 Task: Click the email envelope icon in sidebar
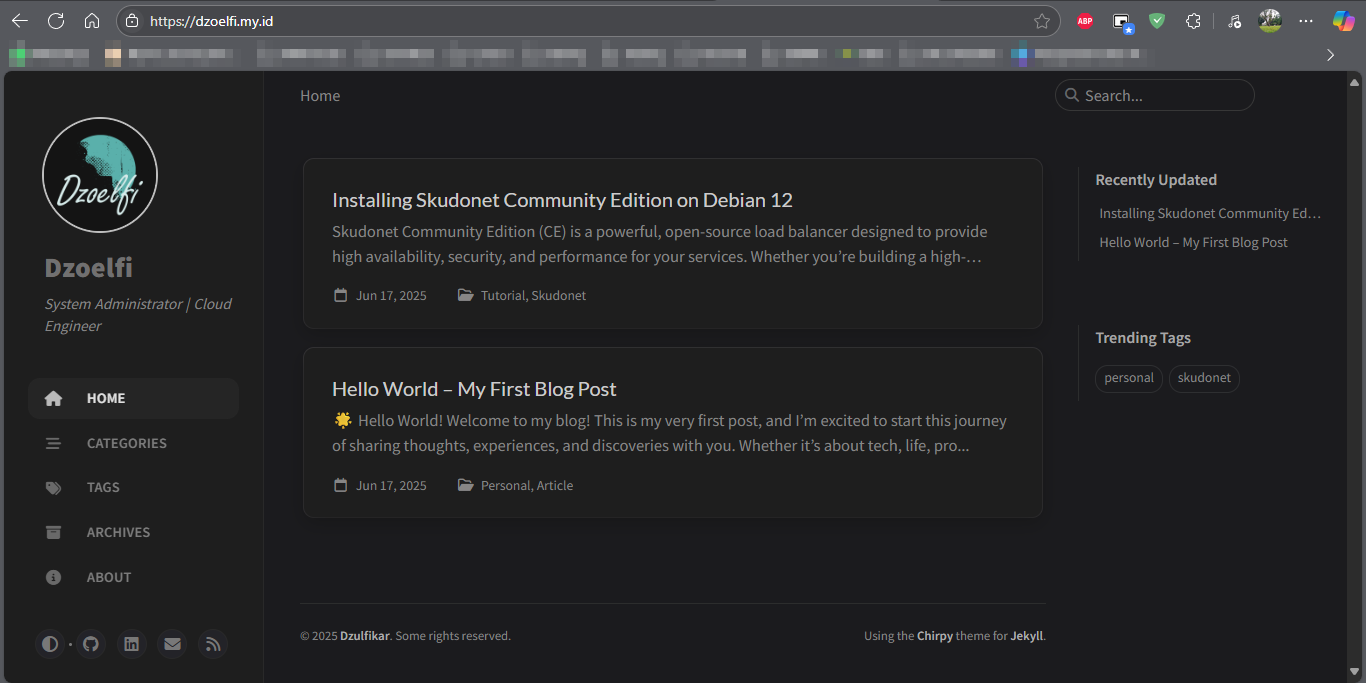tap(172, 644)
